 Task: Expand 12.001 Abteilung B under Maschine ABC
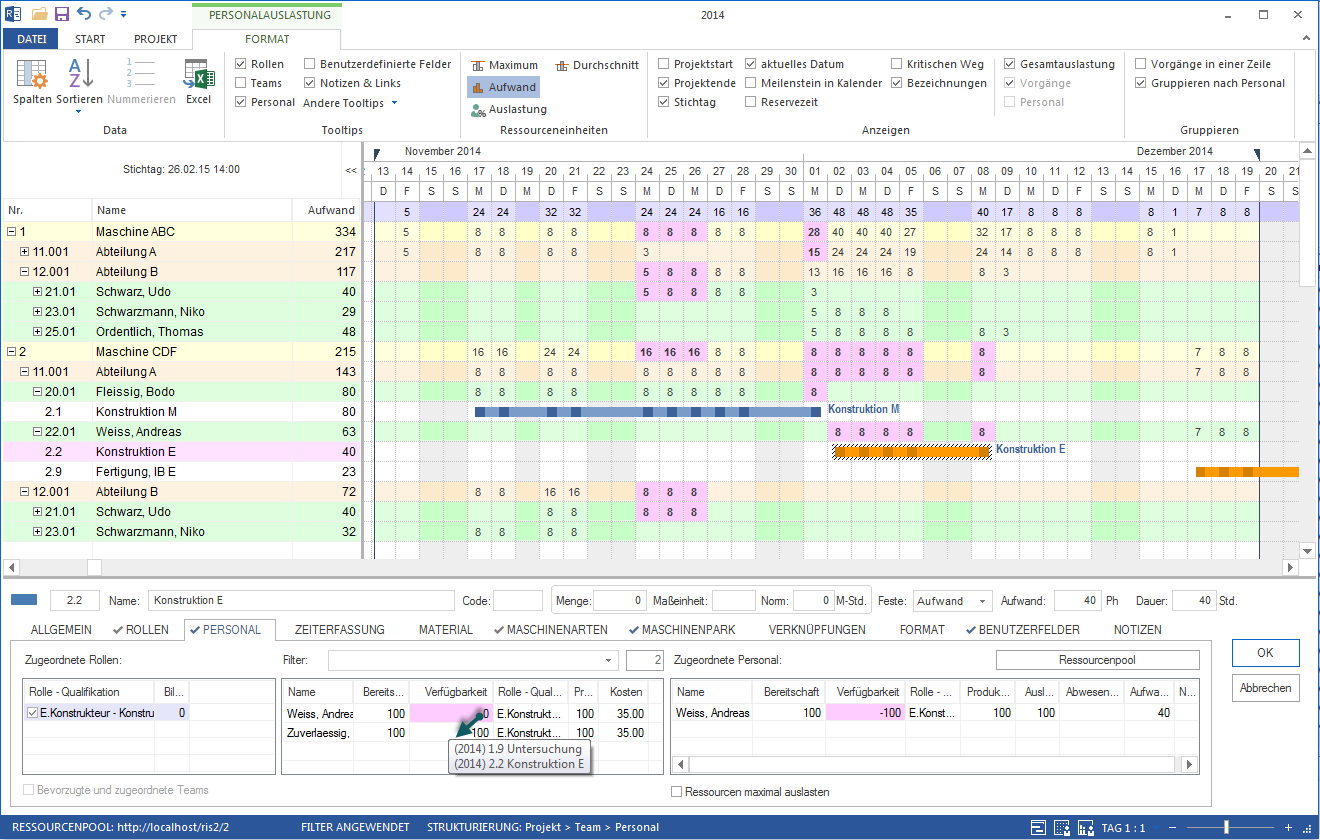[x=25, y=272]
